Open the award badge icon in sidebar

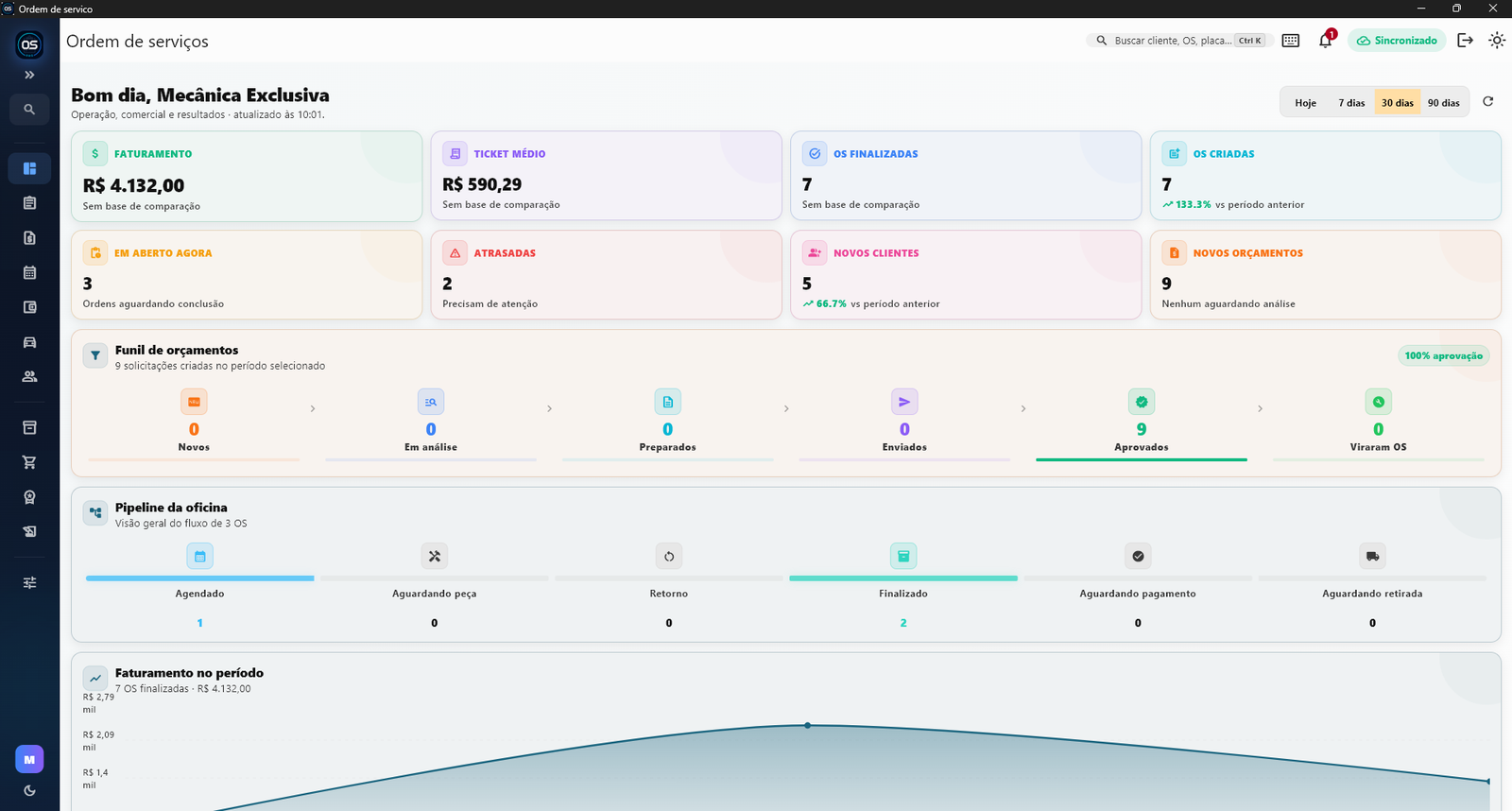coord(29,497)
